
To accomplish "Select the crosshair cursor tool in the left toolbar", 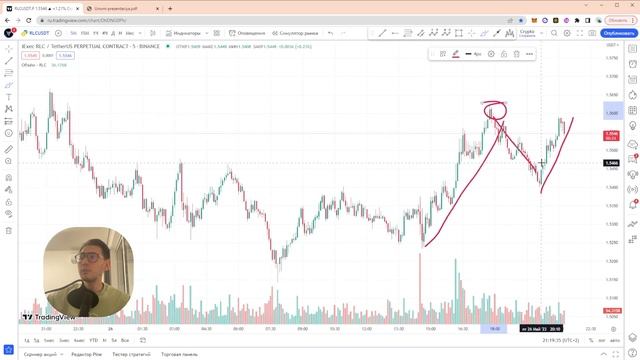I will [9, 49].
